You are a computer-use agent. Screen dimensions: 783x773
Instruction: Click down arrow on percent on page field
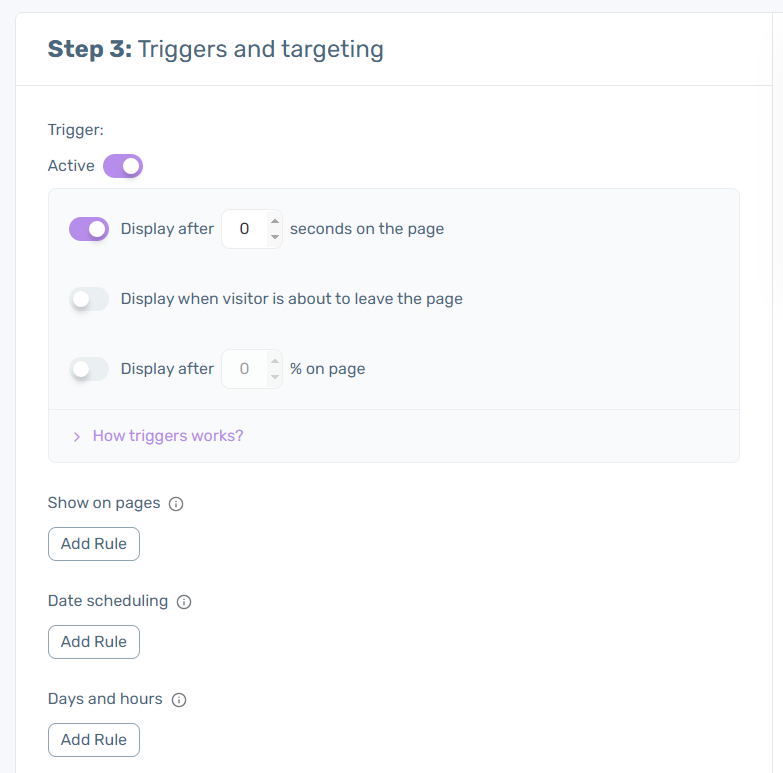tap(275, 377)
